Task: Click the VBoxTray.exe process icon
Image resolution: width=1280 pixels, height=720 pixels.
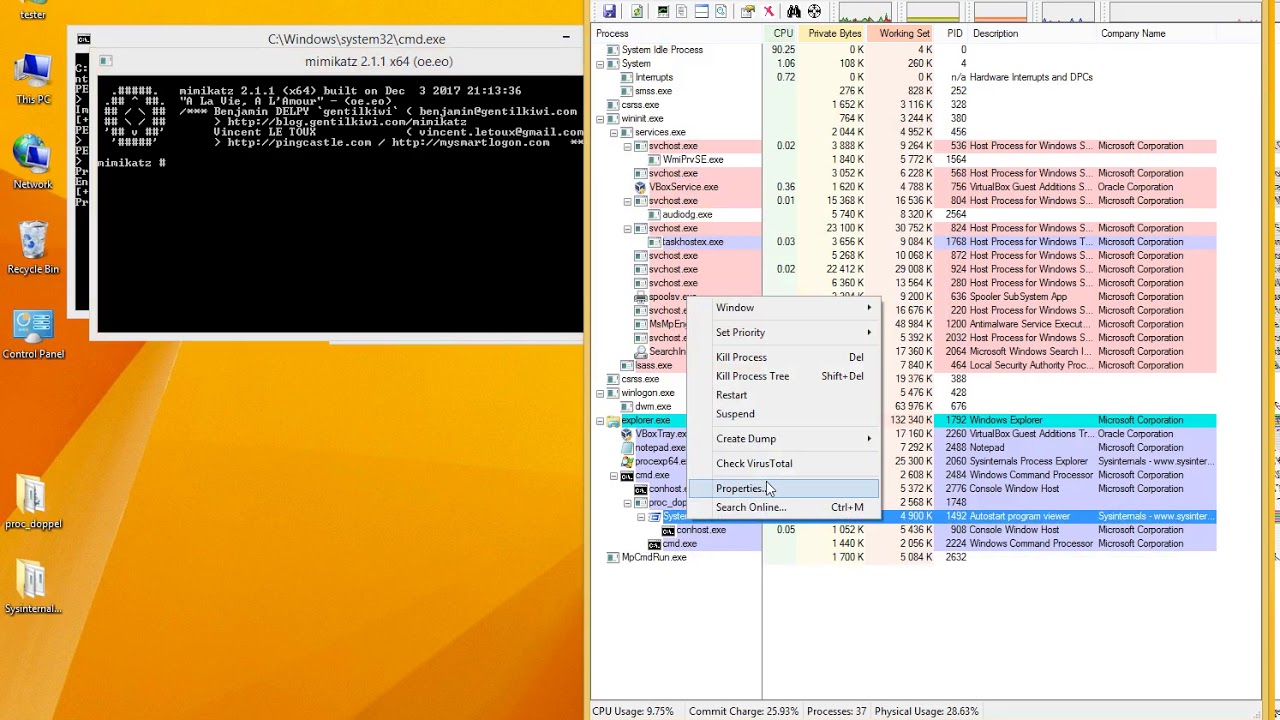Action: (x=627, y=434)
